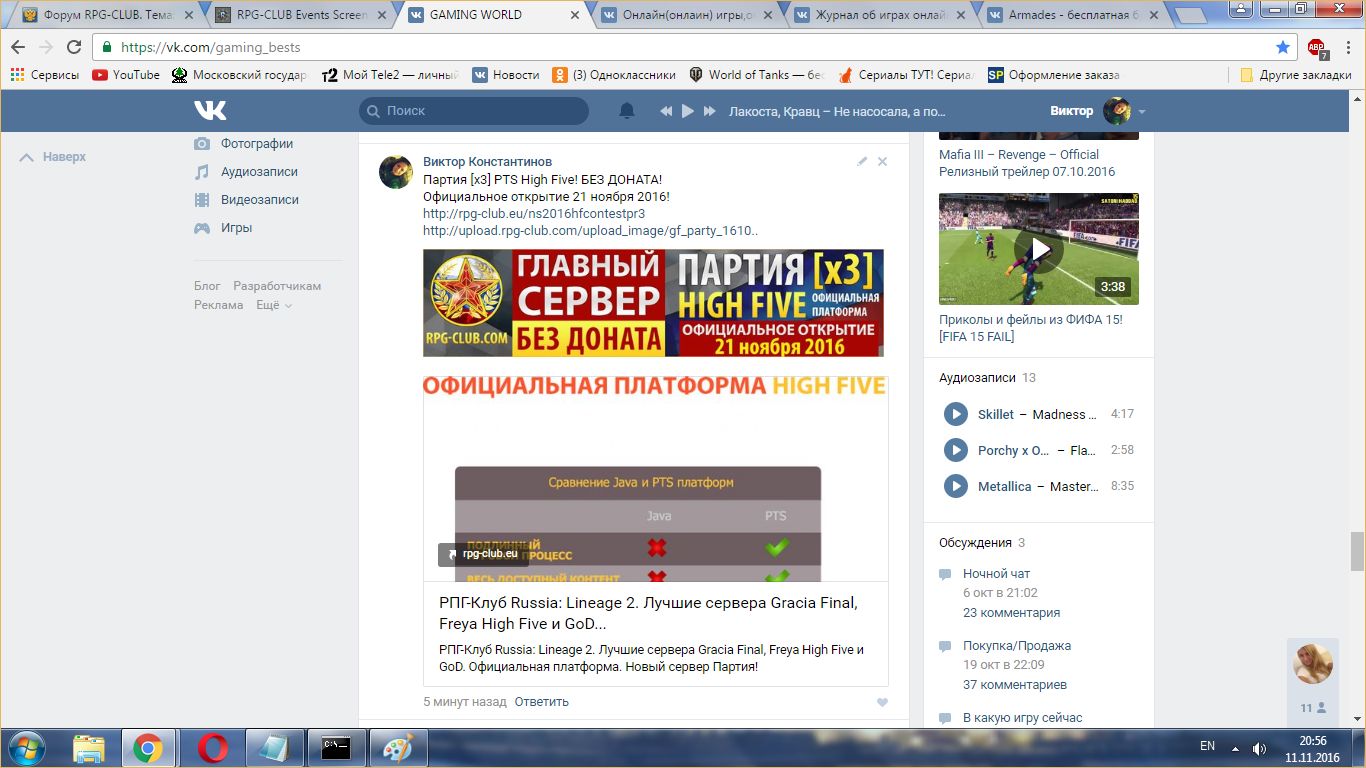Open the Windows Start button

point(27,747)
